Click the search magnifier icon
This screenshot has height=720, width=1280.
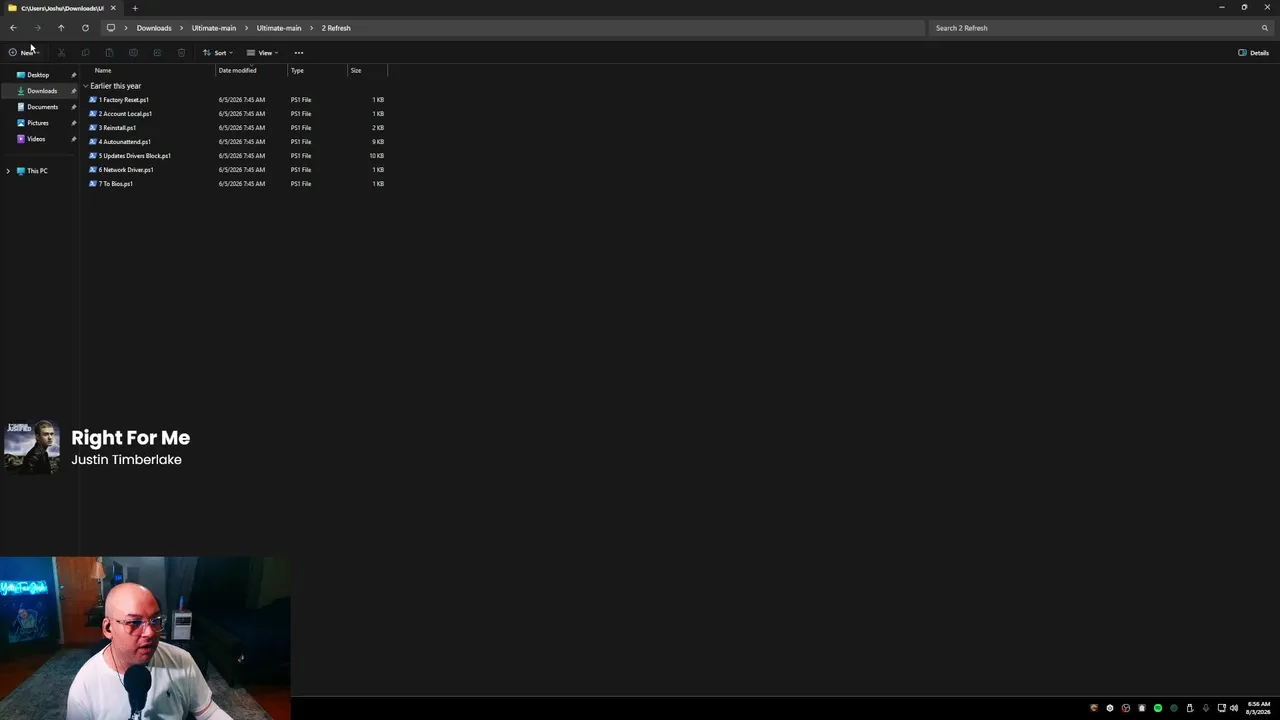(x=1265, y=28)
